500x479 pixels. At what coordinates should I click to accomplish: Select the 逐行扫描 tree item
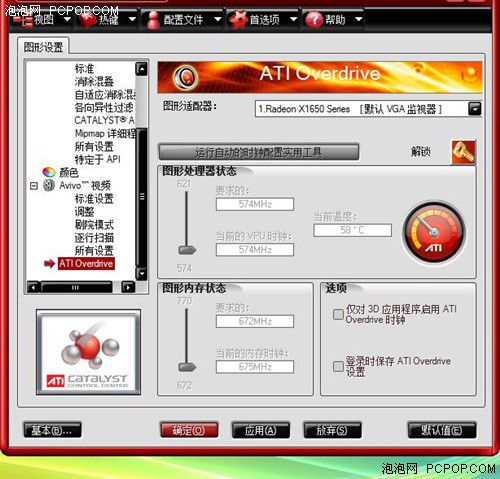pyautogui.click(x=94, y=238)
